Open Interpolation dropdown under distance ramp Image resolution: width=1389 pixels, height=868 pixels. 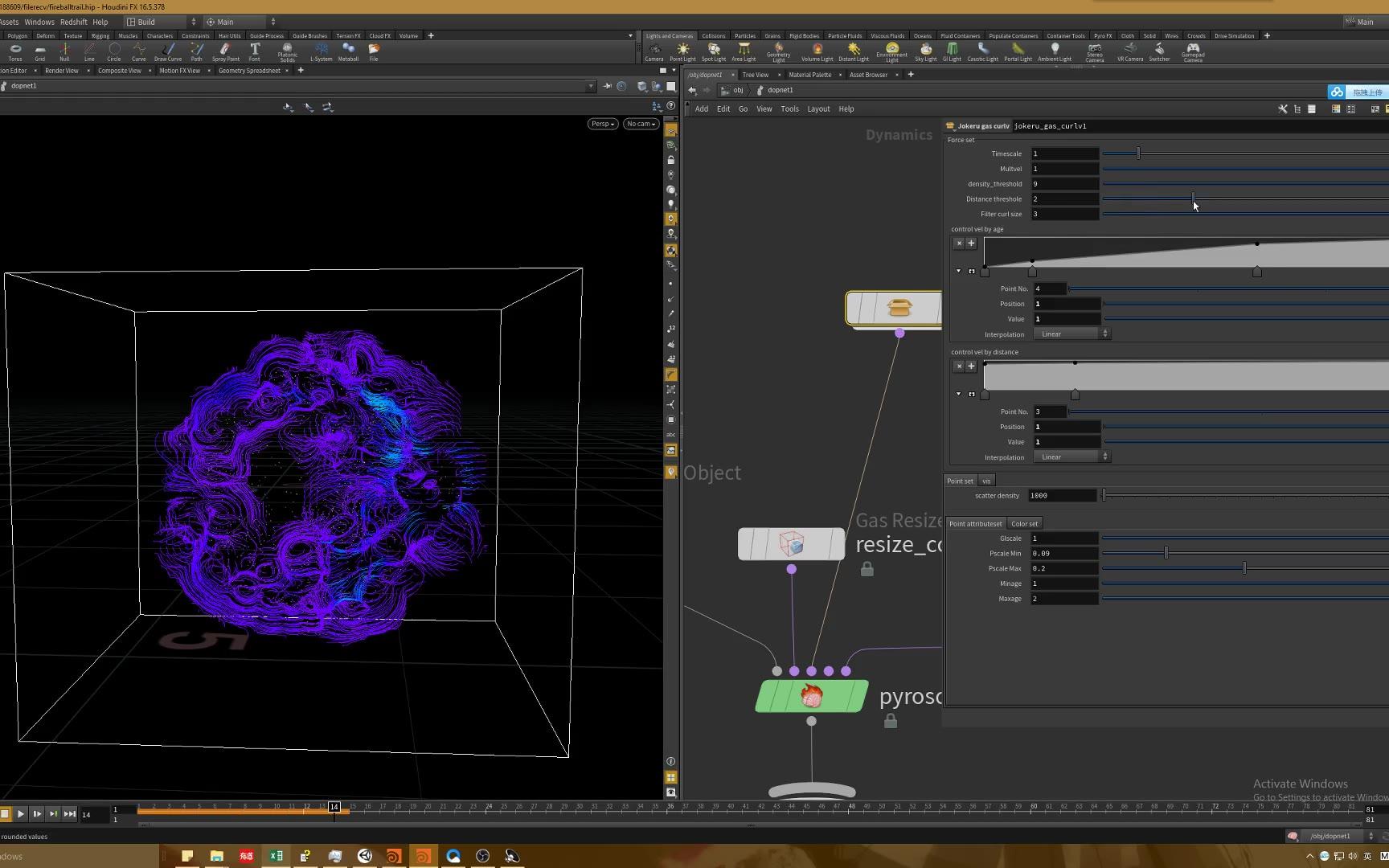[x=1071, y=457]
